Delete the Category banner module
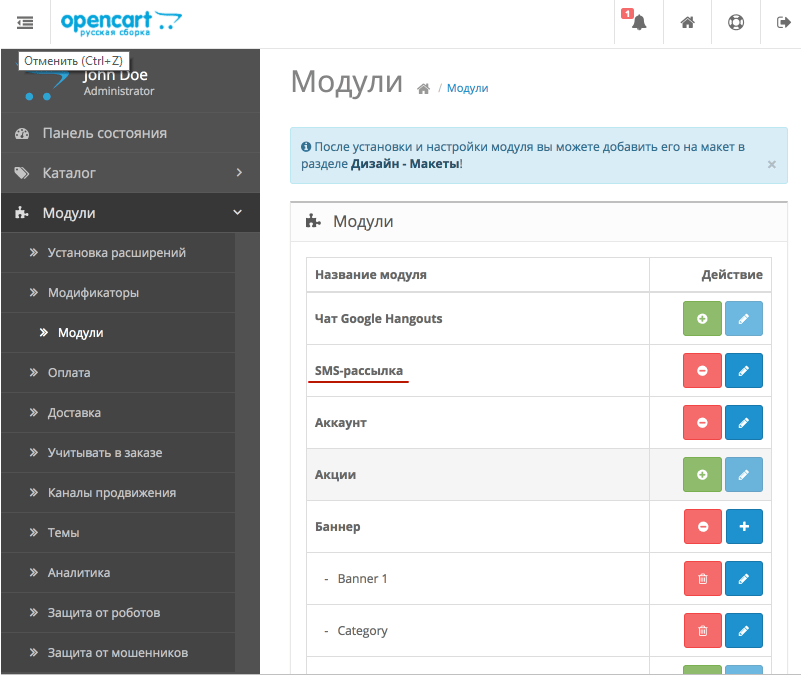 [702, 630]
